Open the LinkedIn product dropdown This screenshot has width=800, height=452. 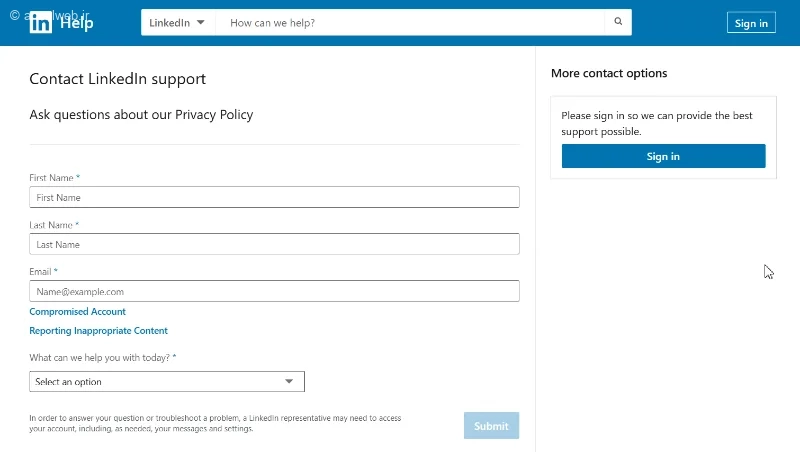click(x=178, y=22)
